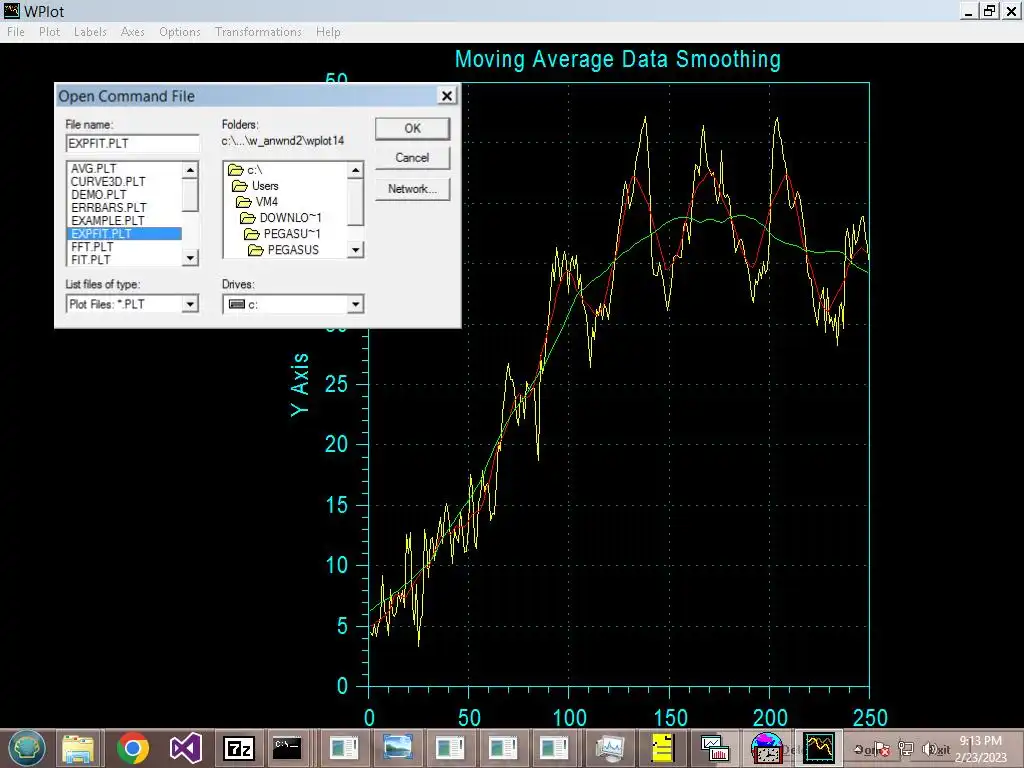Click the WPlot title bar icon
1024x768 pixels.
tap(12, 10)
